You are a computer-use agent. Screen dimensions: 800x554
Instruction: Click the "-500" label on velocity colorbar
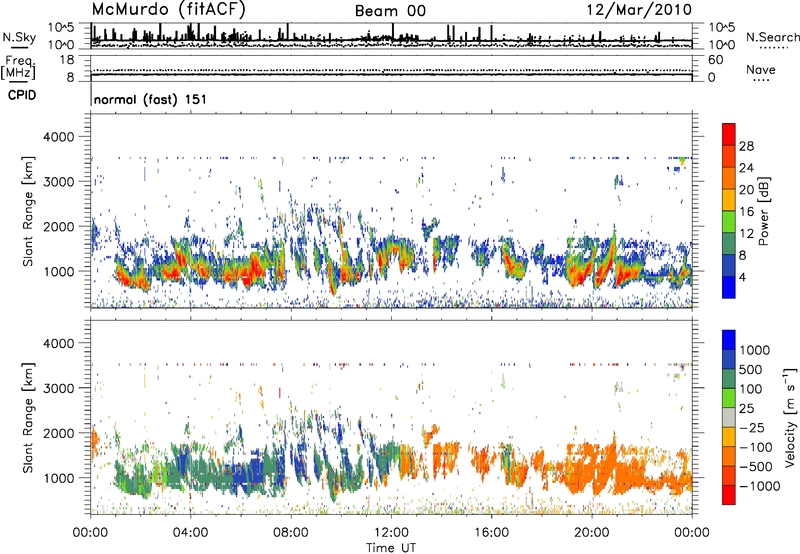pyautogui.click(x=755, y=467)
